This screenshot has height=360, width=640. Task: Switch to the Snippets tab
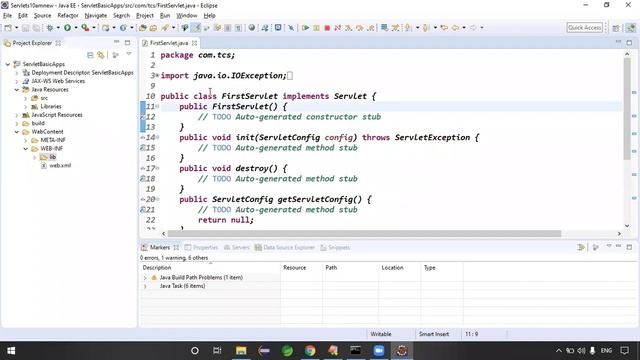335,247
